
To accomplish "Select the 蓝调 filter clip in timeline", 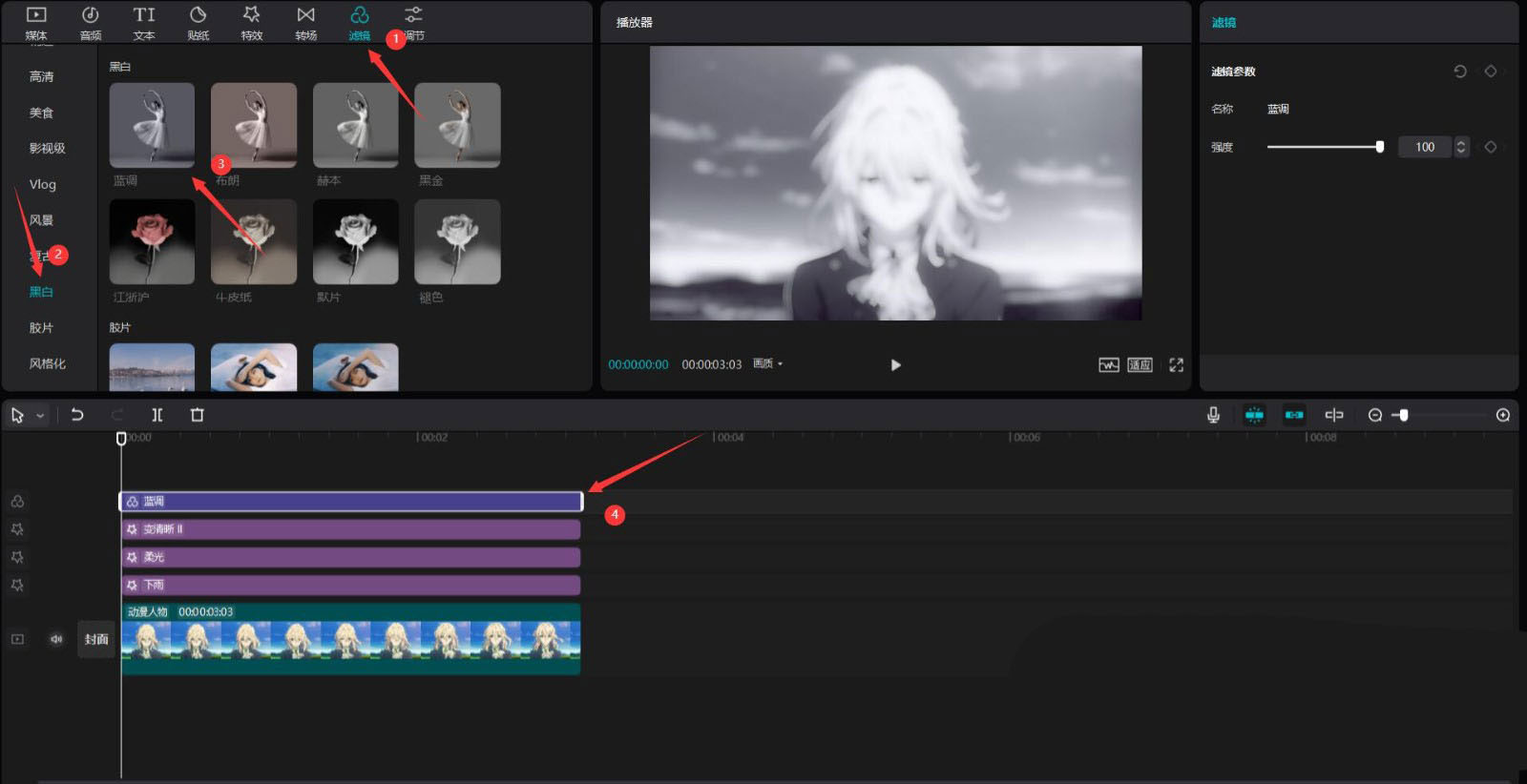I will pos(351,501).
